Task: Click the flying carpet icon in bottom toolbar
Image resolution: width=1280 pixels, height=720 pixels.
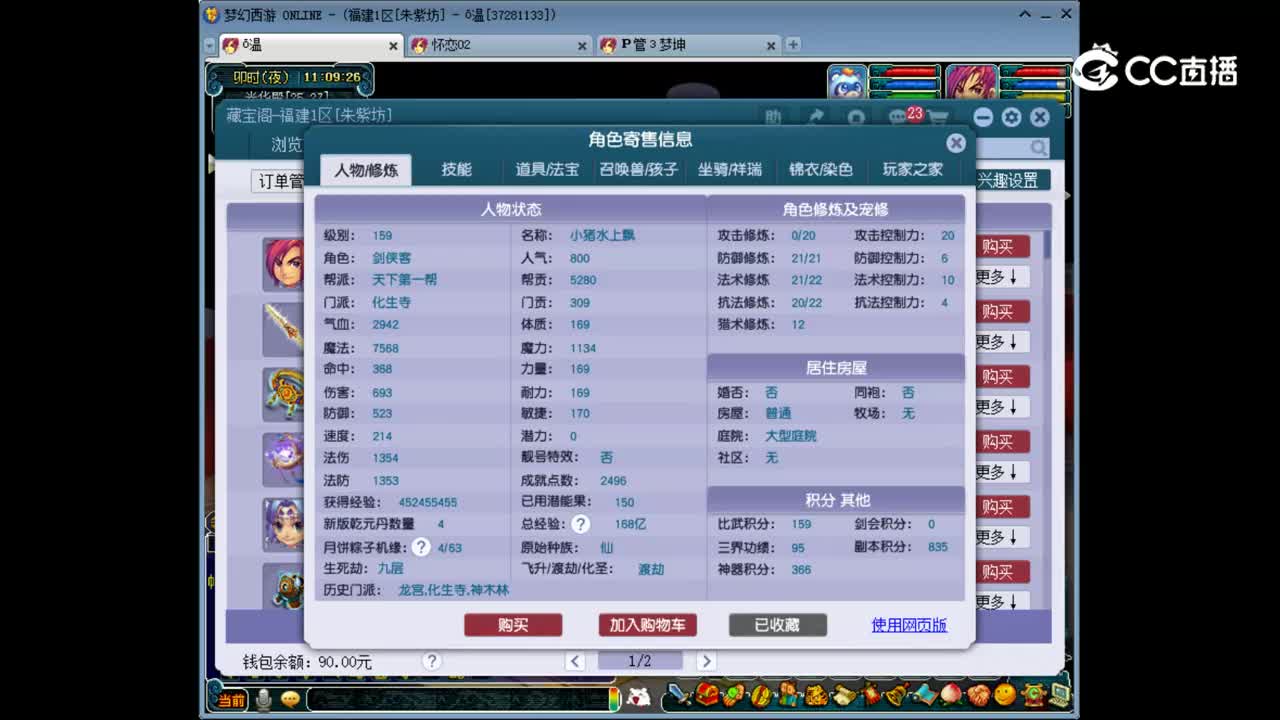Action: 924,694
